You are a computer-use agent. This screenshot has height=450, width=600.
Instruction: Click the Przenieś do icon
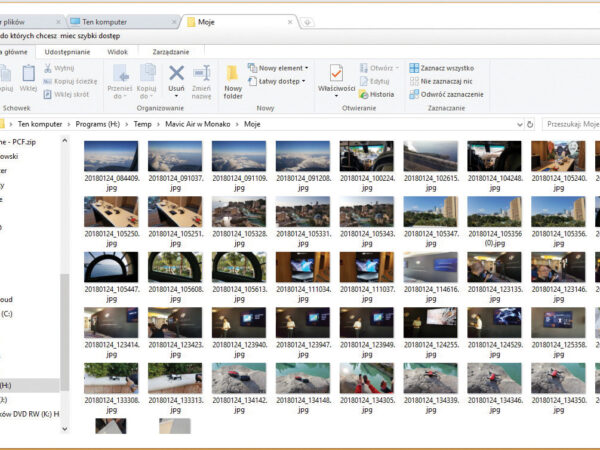click(120, 78)
